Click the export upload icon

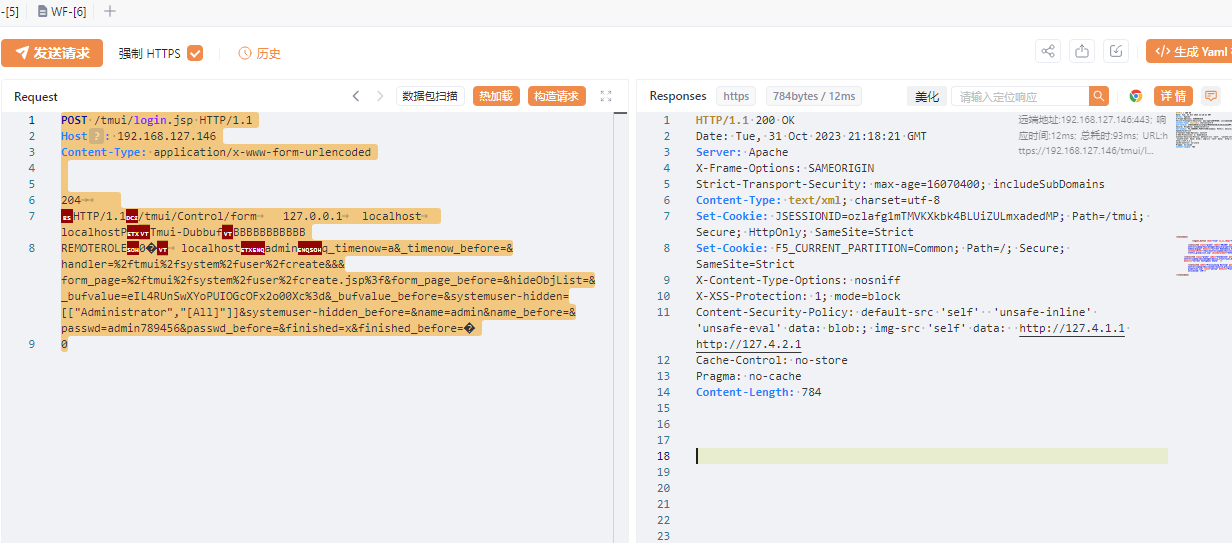1082,52
